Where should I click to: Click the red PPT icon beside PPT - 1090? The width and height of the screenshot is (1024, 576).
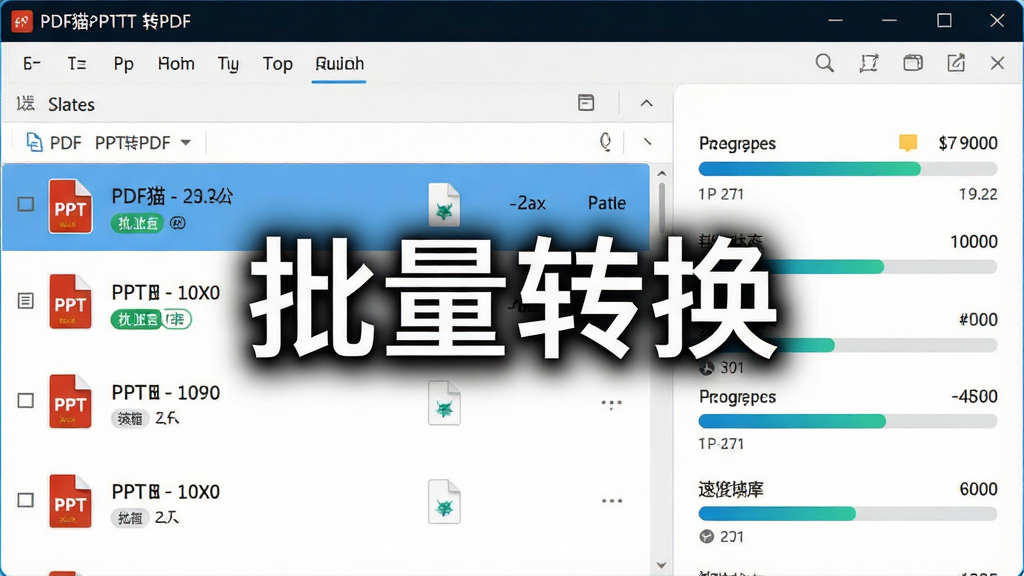(70, 402)
